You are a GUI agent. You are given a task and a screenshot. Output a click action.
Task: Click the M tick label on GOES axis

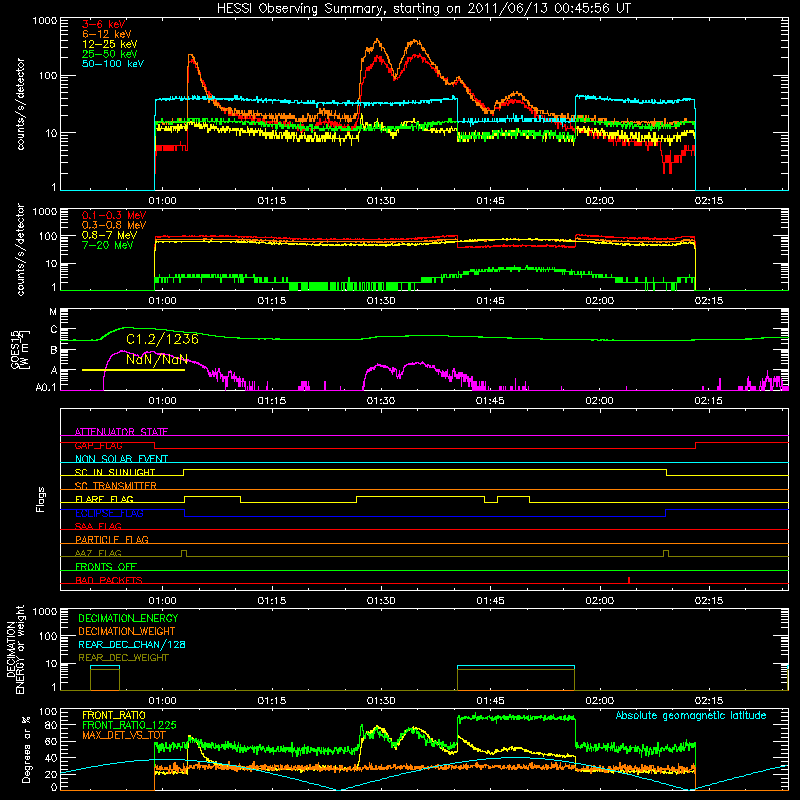coord(53,312)
